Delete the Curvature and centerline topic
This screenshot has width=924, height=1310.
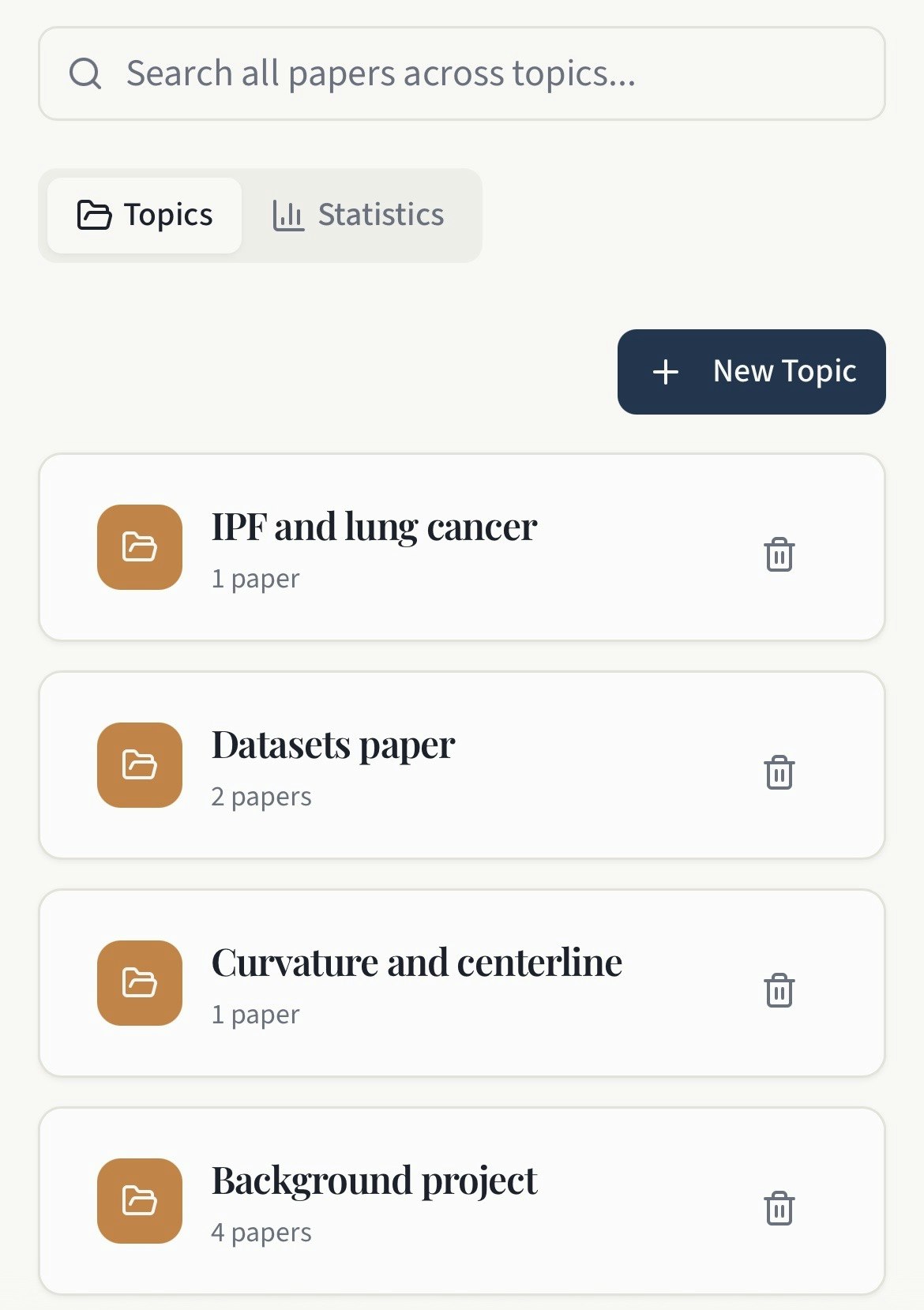pos(780,992)
